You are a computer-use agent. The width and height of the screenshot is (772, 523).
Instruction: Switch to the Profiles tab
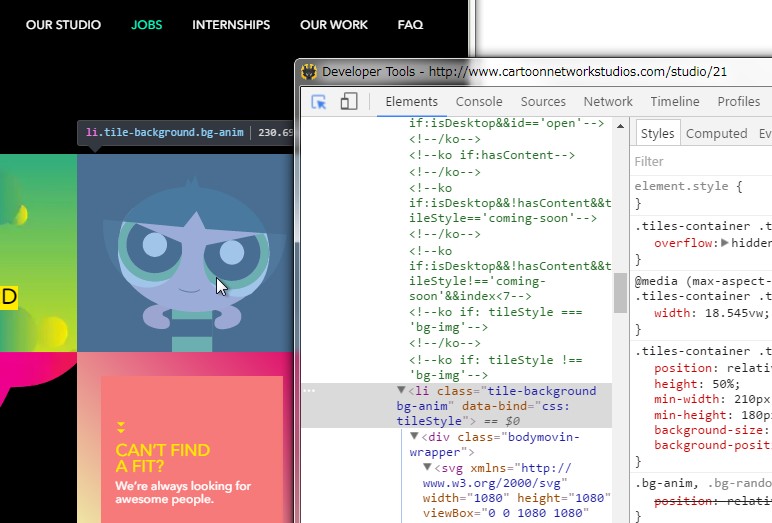(739, 101)
